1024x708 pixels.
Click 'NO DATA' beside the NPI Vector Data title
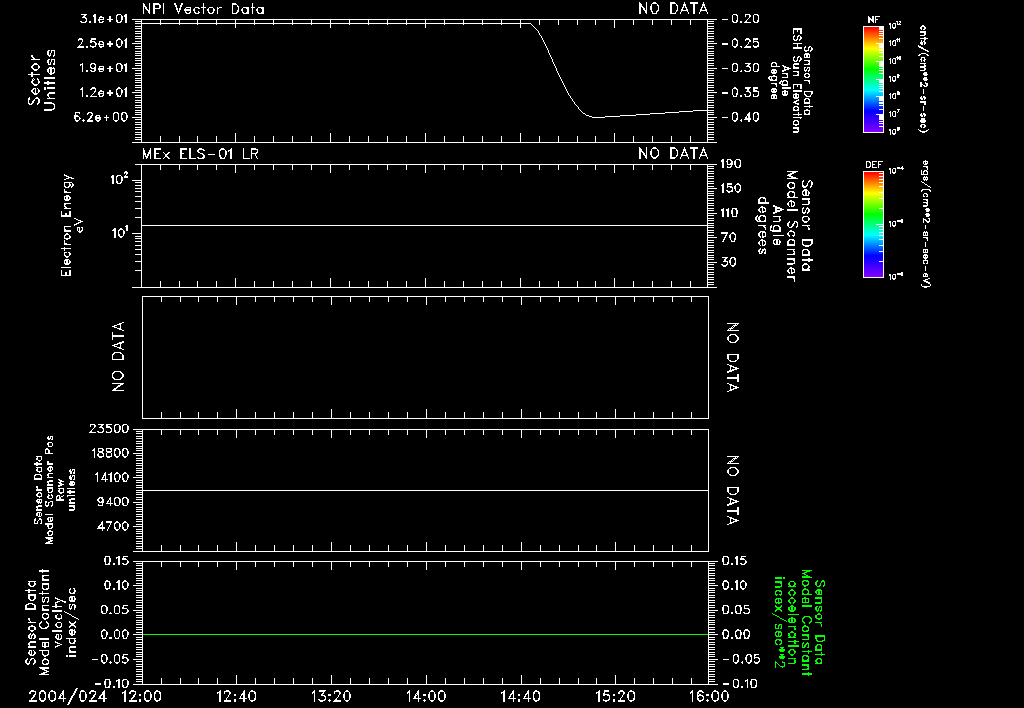pyautogui.click(x=673, y=9)
